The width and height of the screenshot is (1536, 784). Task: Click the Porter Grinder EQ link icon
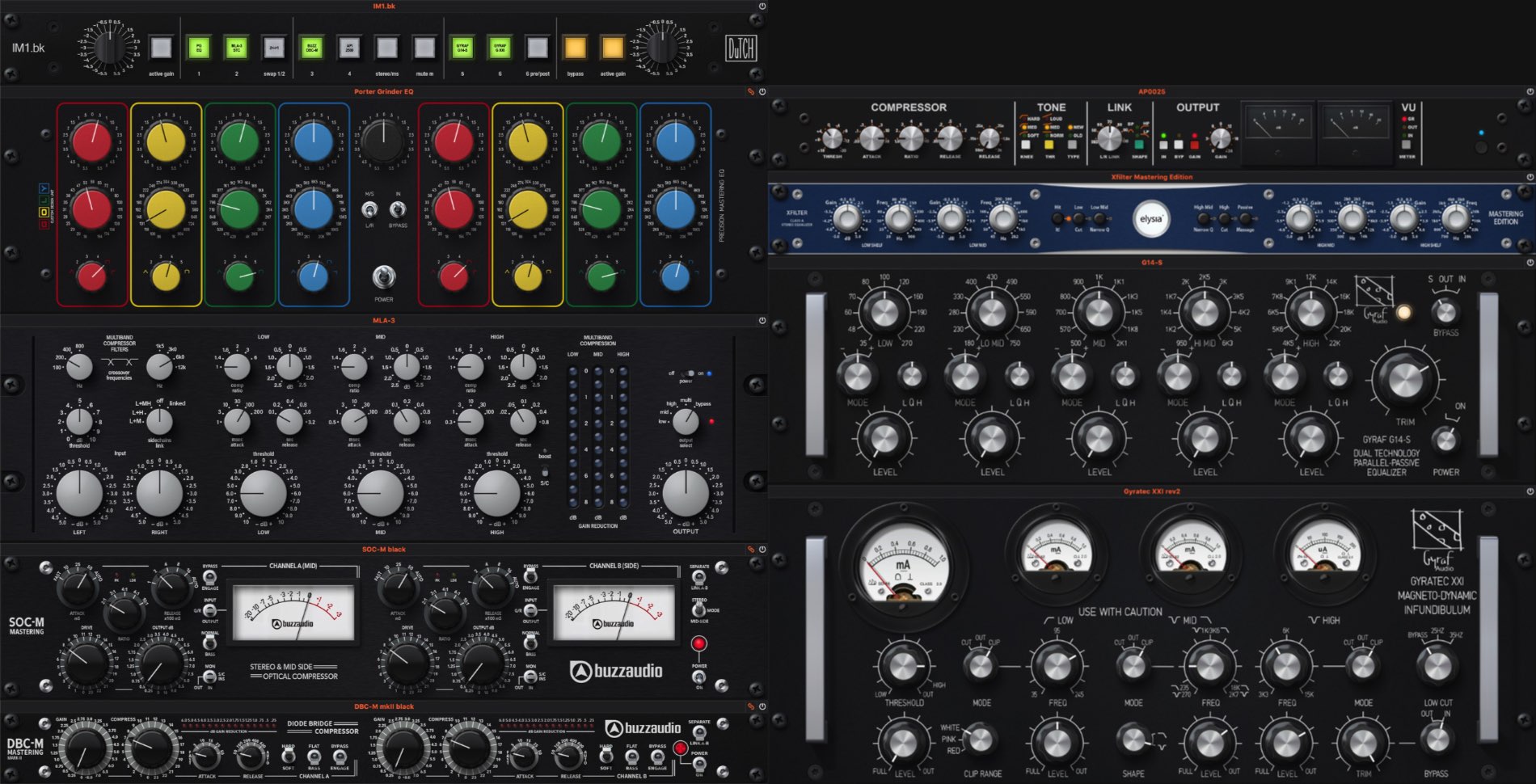750,91
